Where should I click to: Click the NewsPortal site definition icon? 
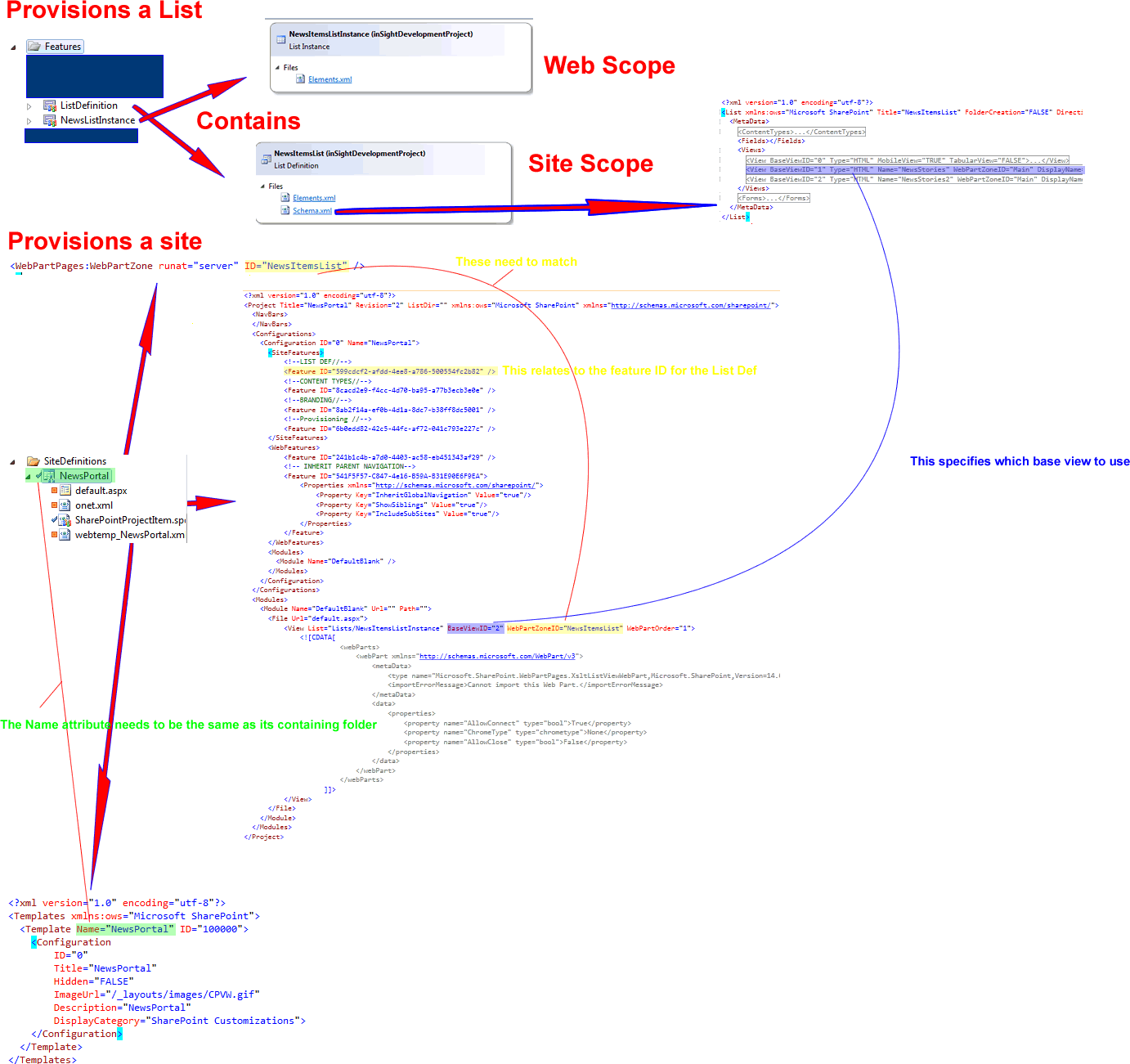pyautogui.click(x=49, y=476)
